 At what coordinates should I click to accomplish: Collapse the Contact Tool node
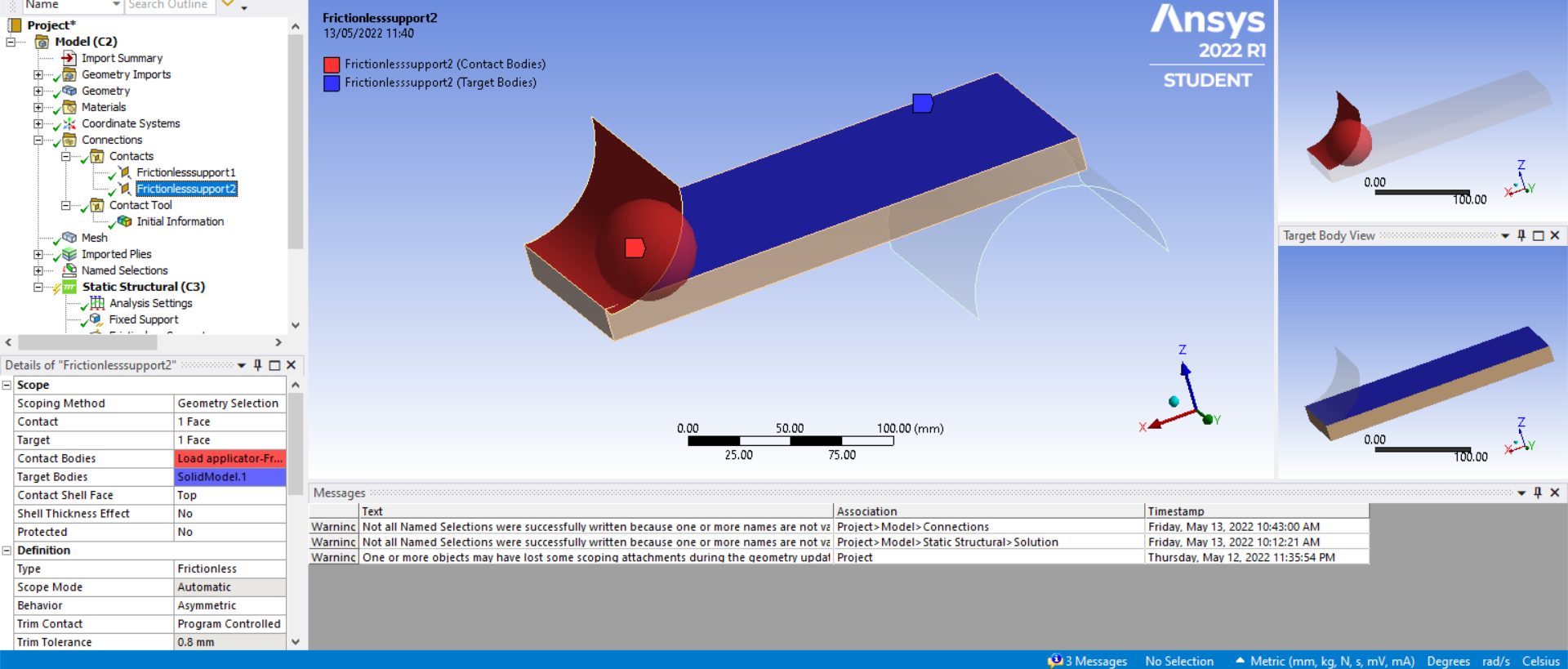click(66, 205)
